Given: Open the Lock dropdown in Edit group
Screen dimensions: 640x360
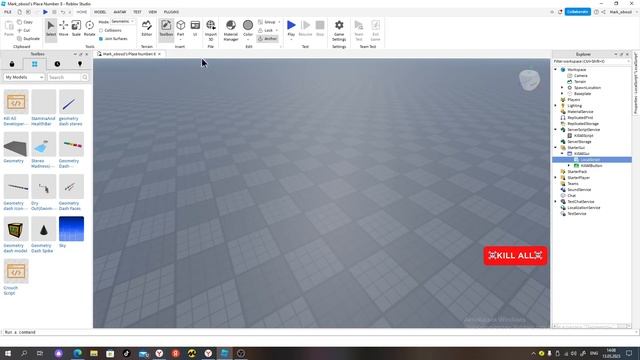Looking at the screenshot, I should pos(277,30).
